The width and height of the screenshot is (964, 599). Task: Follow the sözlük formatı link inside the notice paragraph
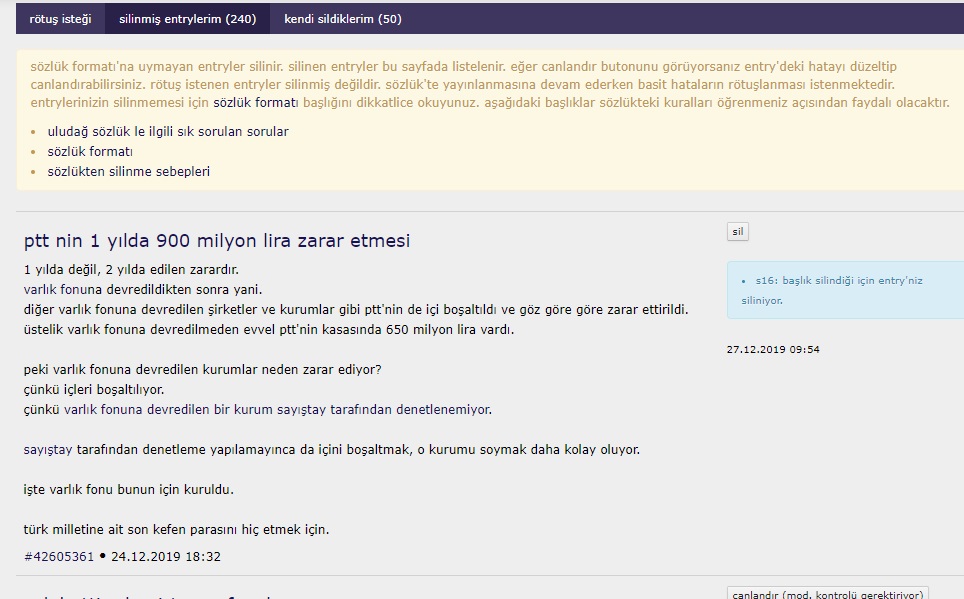click(x=256, y=103)
